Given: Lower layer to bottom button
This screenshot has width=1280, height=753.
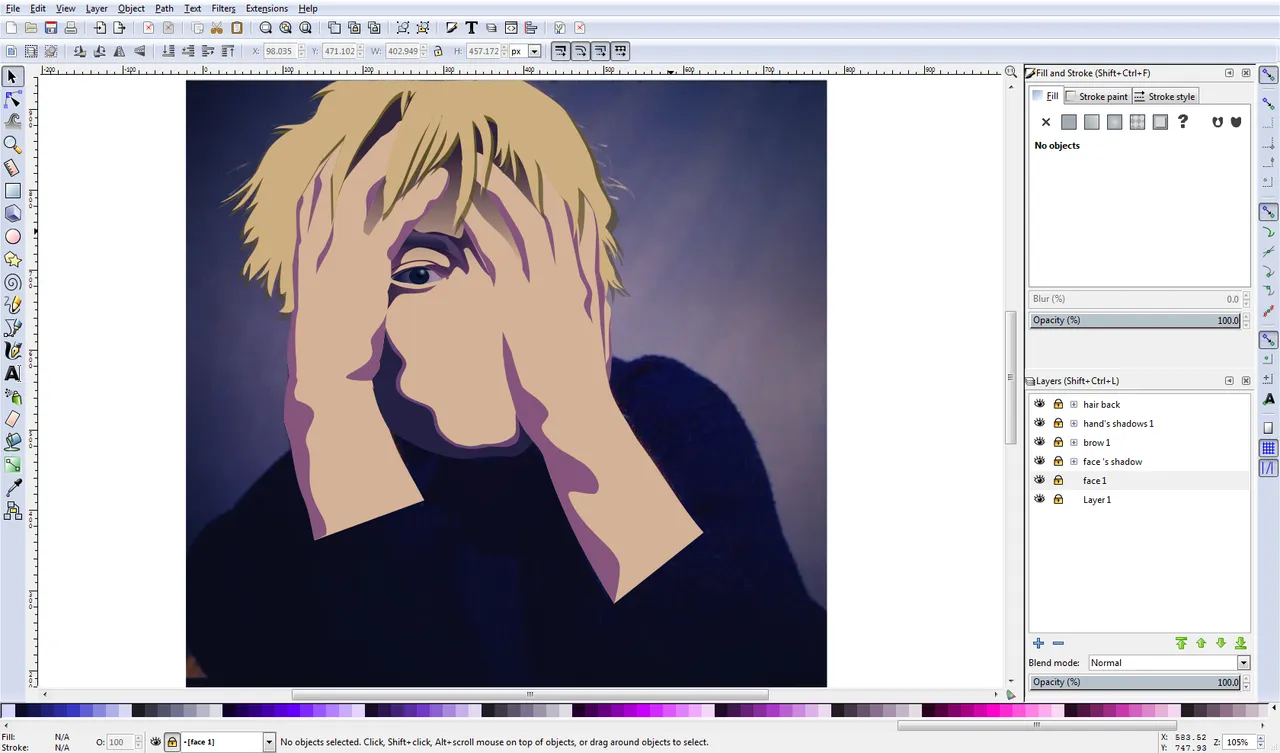Looking at the screenshot, I should (x=1241, y=643).
